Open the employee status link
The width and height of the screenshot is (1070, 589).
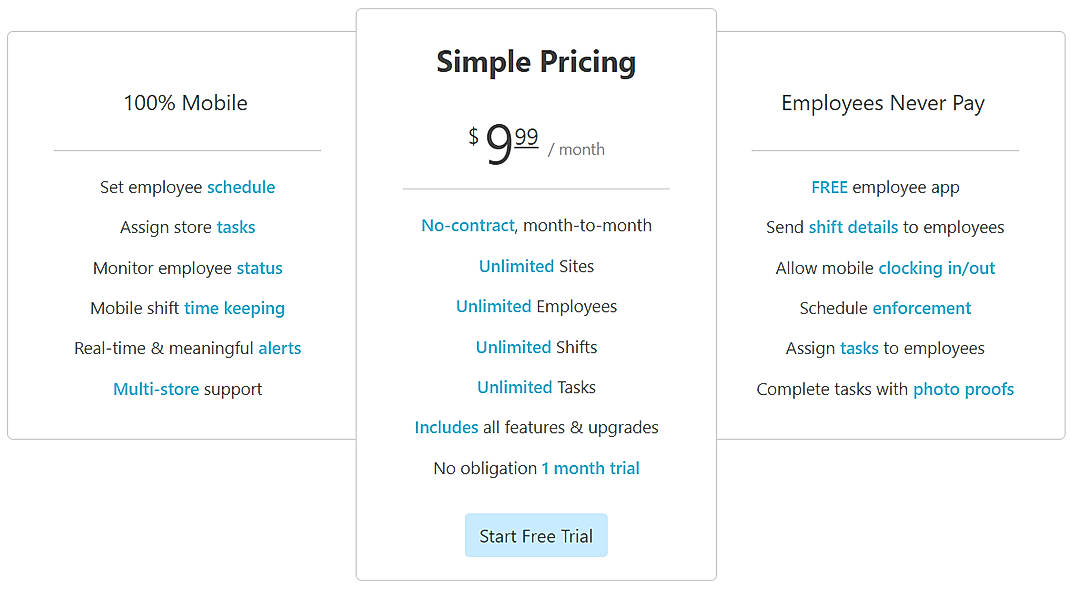coord(259,268)
